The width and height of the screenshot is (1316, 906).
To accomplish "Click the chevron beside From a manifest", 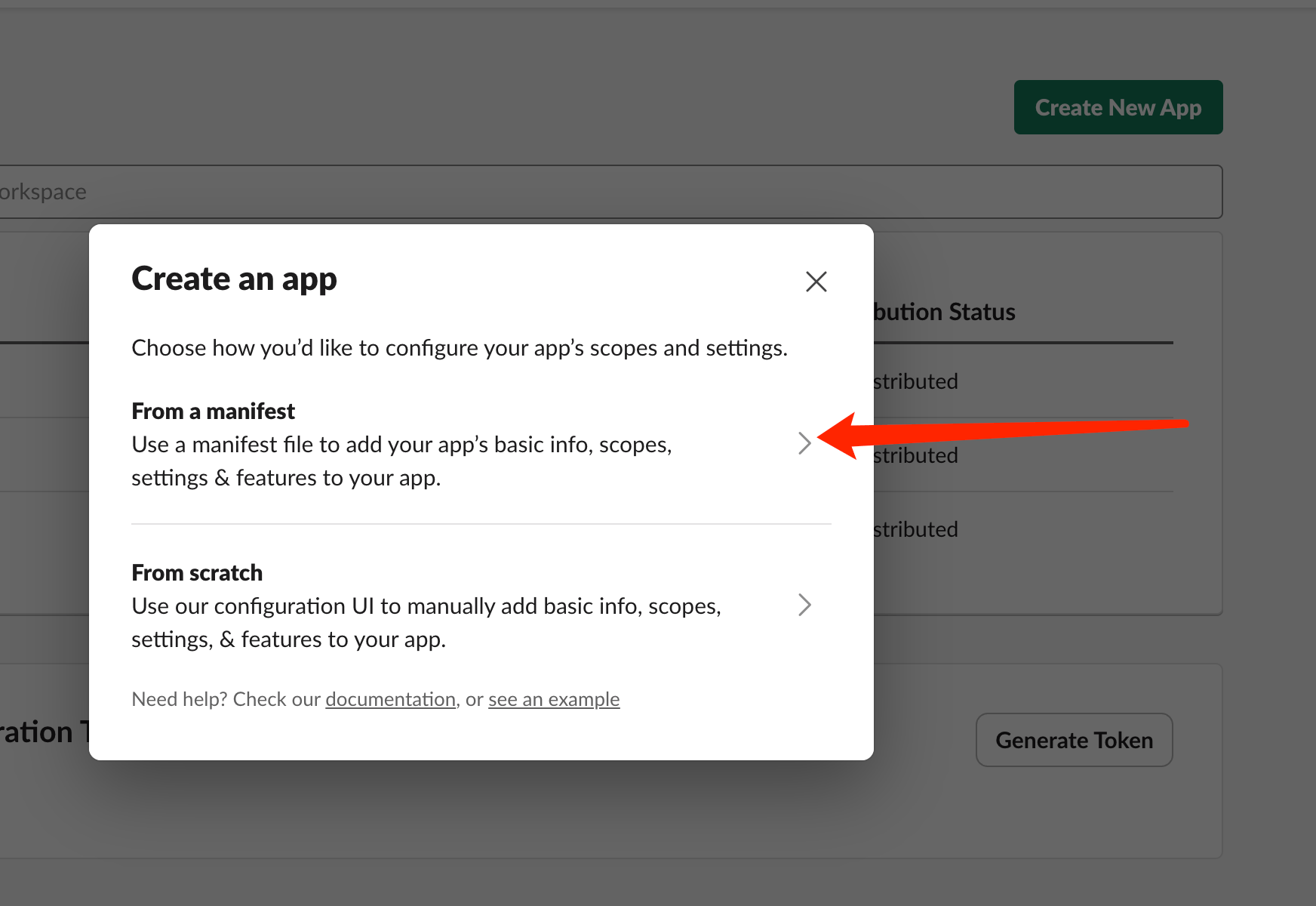I will pos(804,443).
